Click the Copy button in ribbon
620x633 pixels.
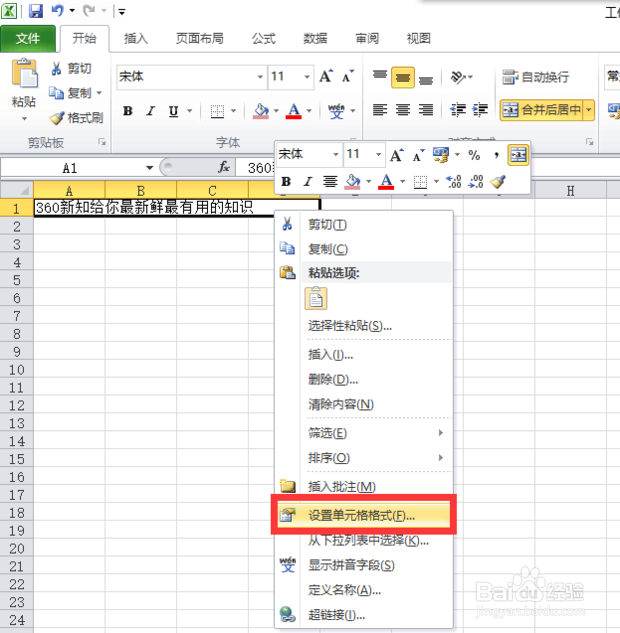pos(69,93)
